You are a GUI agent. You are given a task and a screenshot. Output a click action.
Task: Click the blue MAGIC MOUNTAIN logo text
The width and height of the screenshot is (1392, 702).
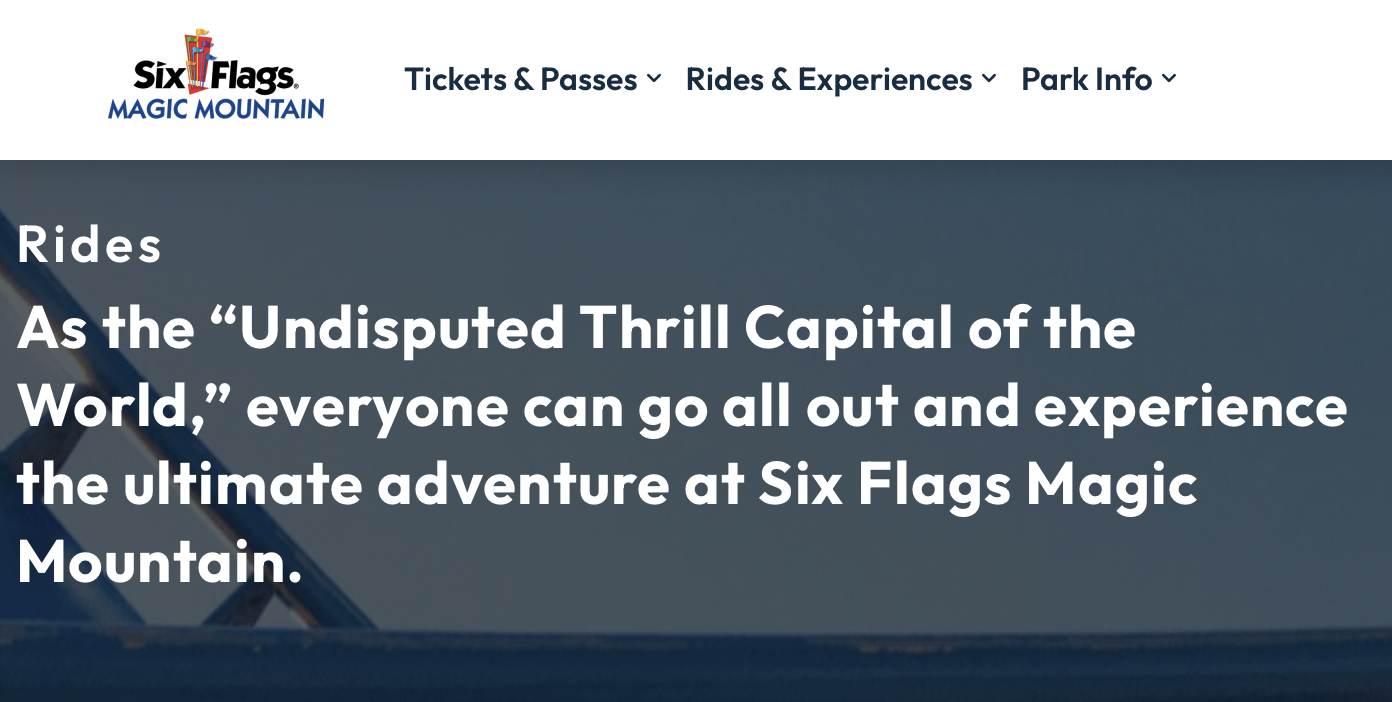pos(216,108)
